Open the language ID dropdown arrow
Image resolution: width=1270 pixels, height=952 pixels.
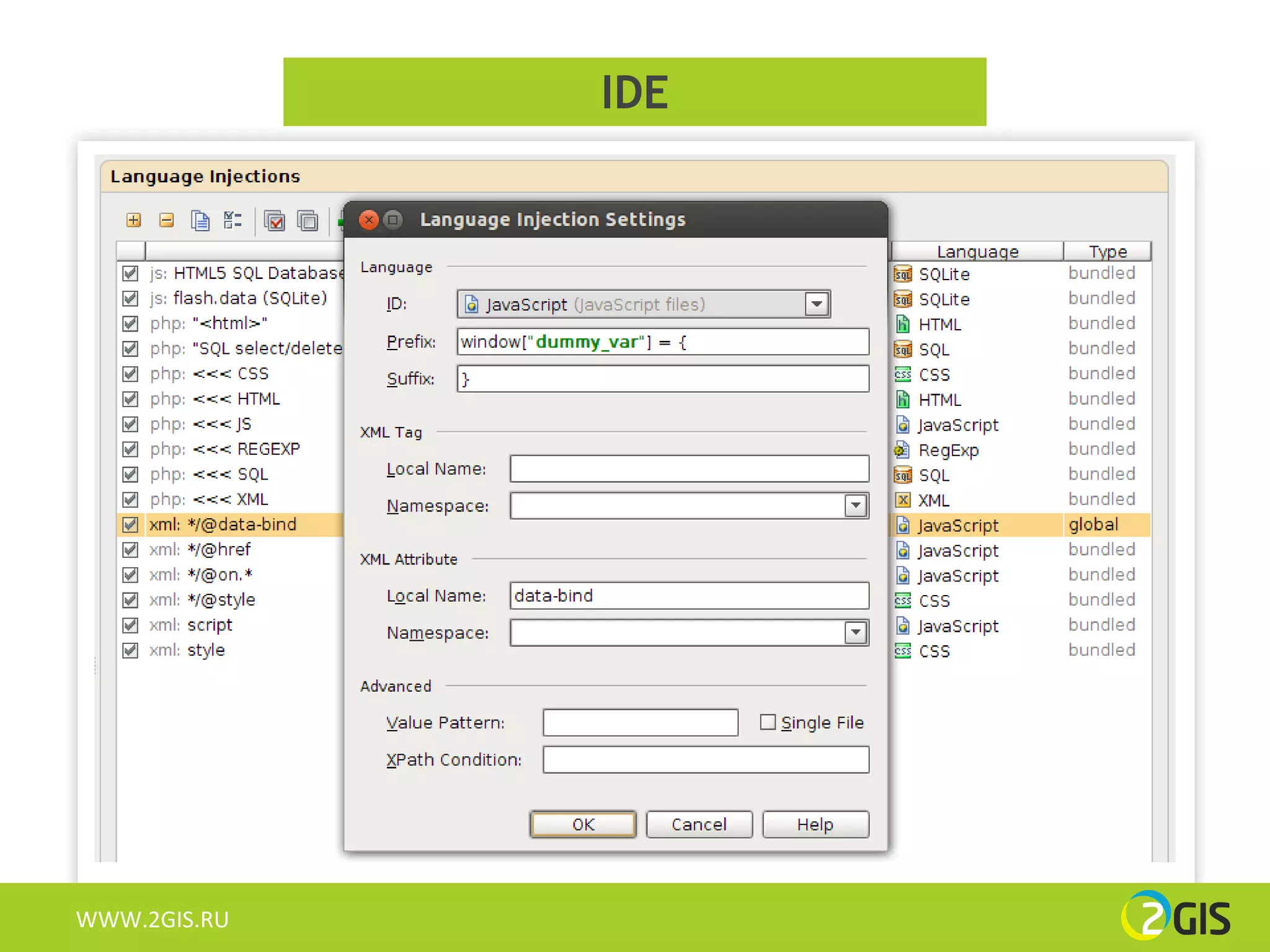tap(817, 304)
